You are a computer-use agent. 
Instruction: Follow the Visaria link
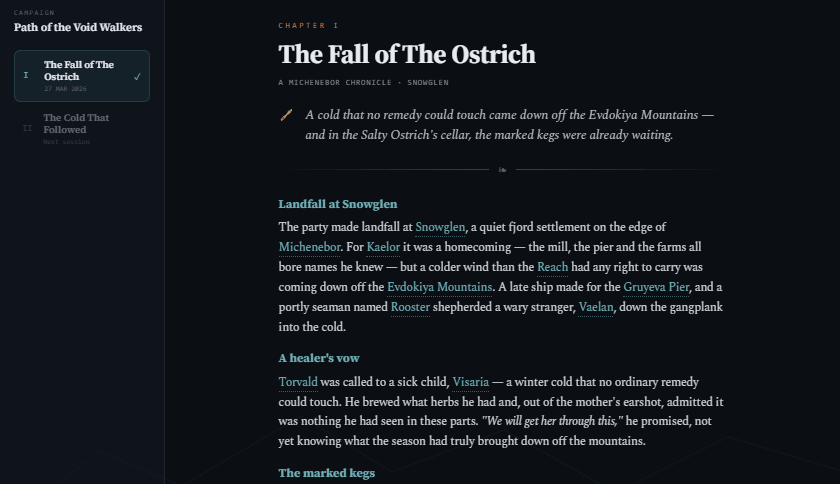(470, 382)
